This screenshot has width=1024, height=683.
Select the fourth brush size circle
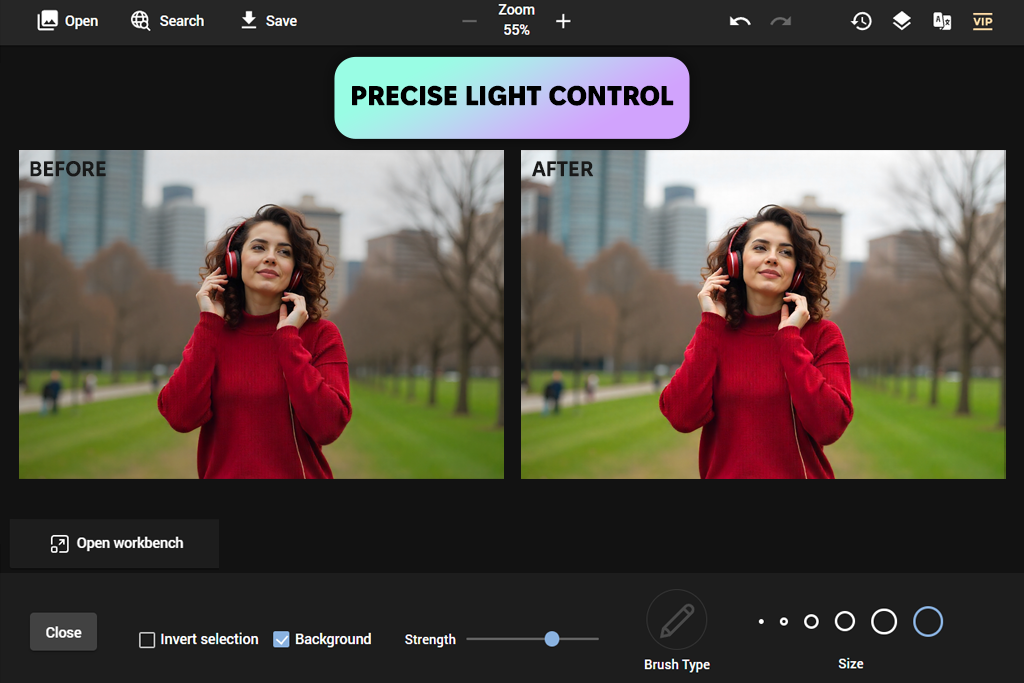tap(844, 621)
